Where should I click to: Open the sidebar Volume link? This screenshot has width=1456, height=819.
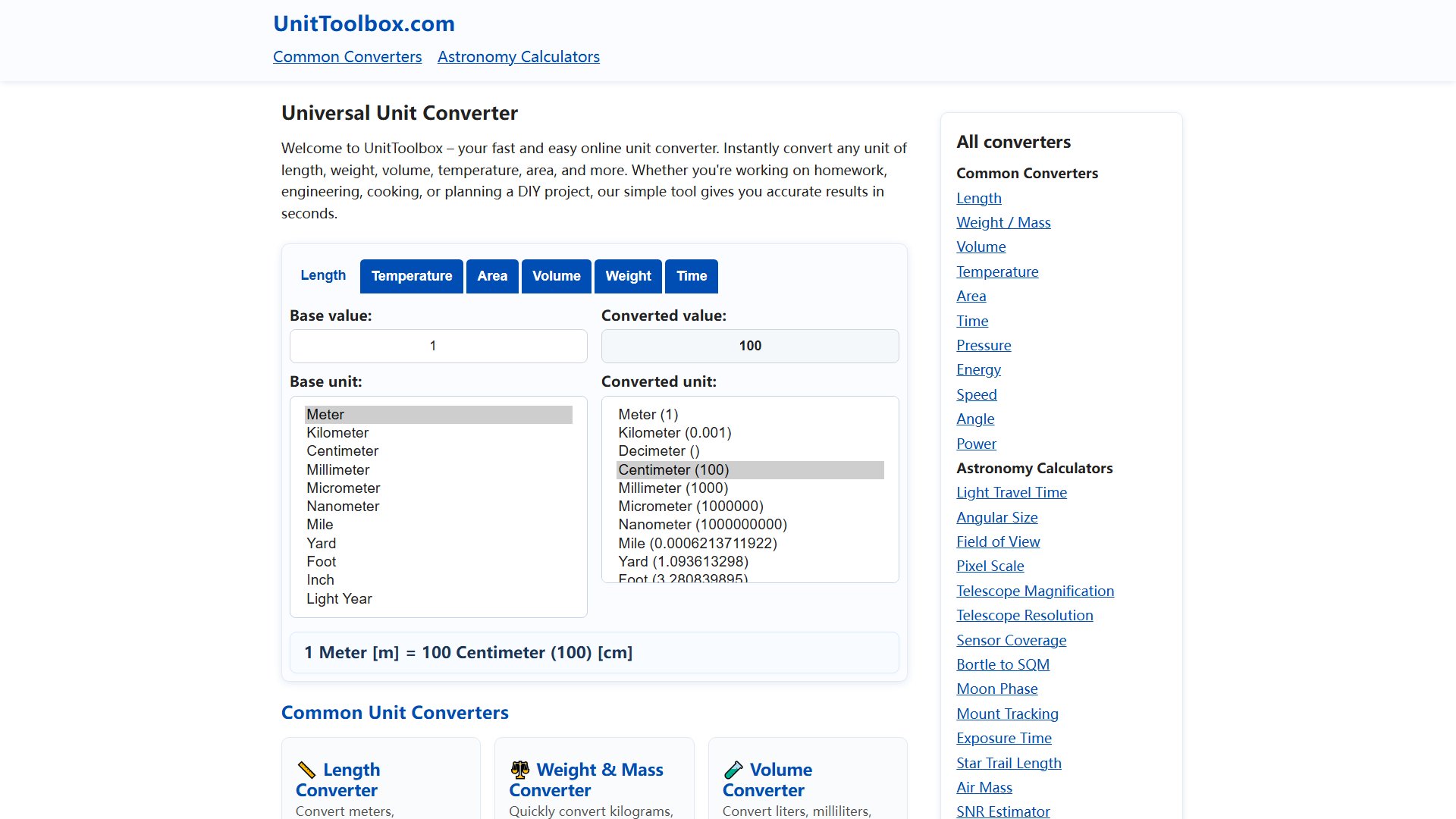pos(981,247)
